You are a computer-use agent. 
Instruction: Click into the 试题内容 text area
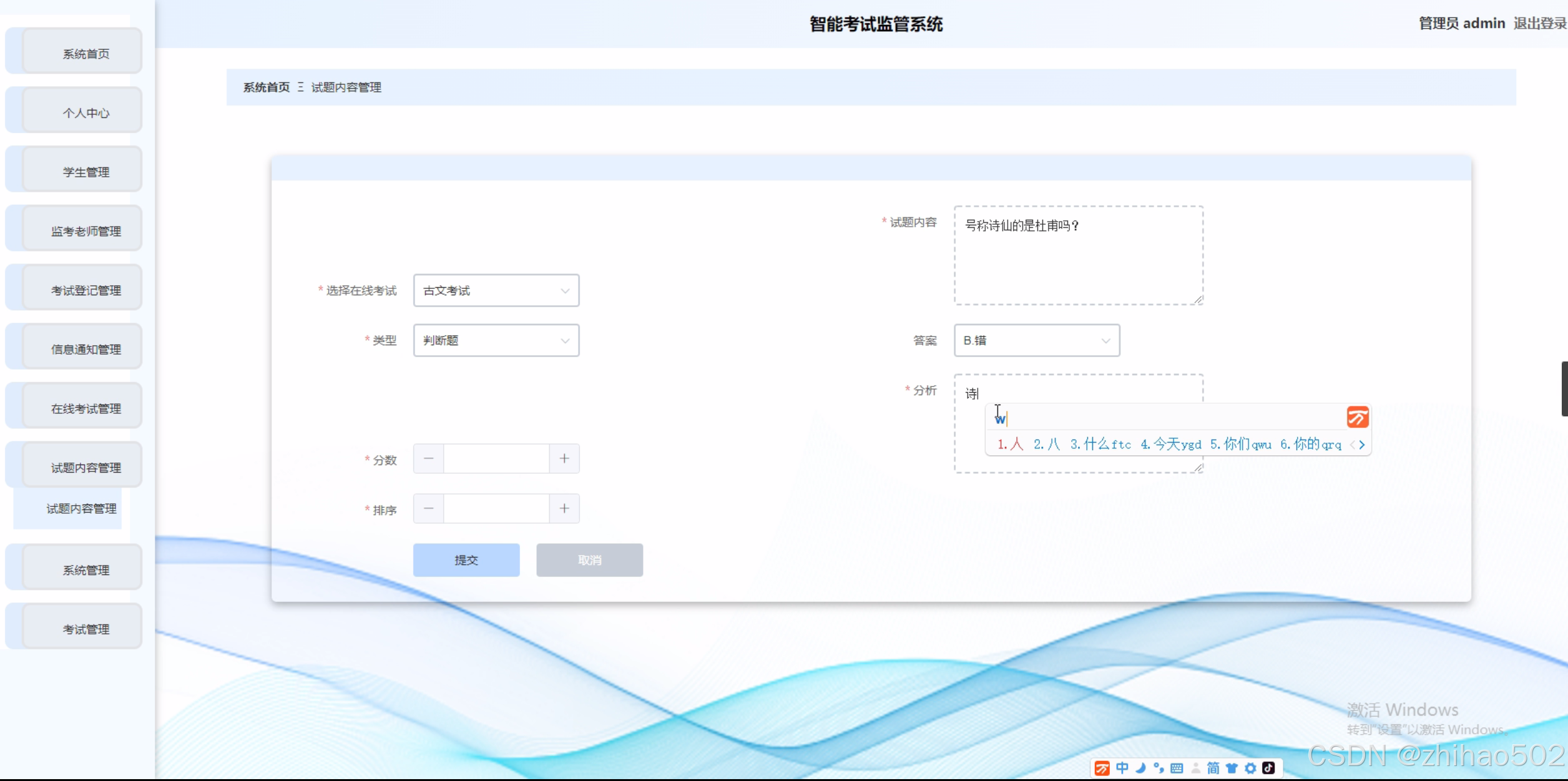click(x=1078, y=262)
